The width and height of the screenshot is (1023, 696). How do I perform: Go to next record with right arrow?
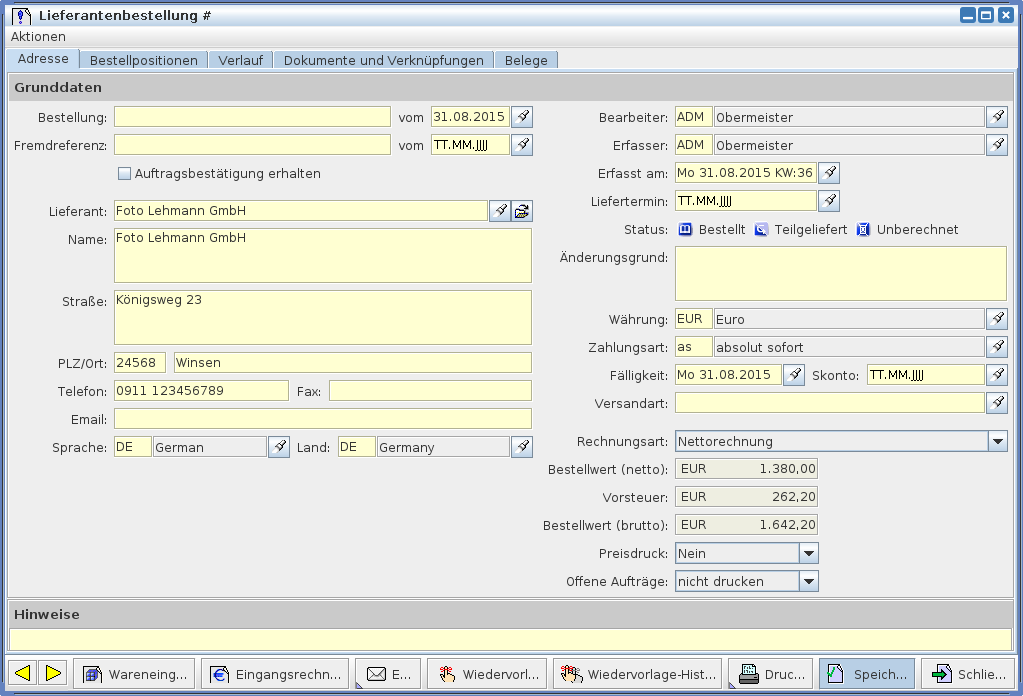tap(53, 674)
